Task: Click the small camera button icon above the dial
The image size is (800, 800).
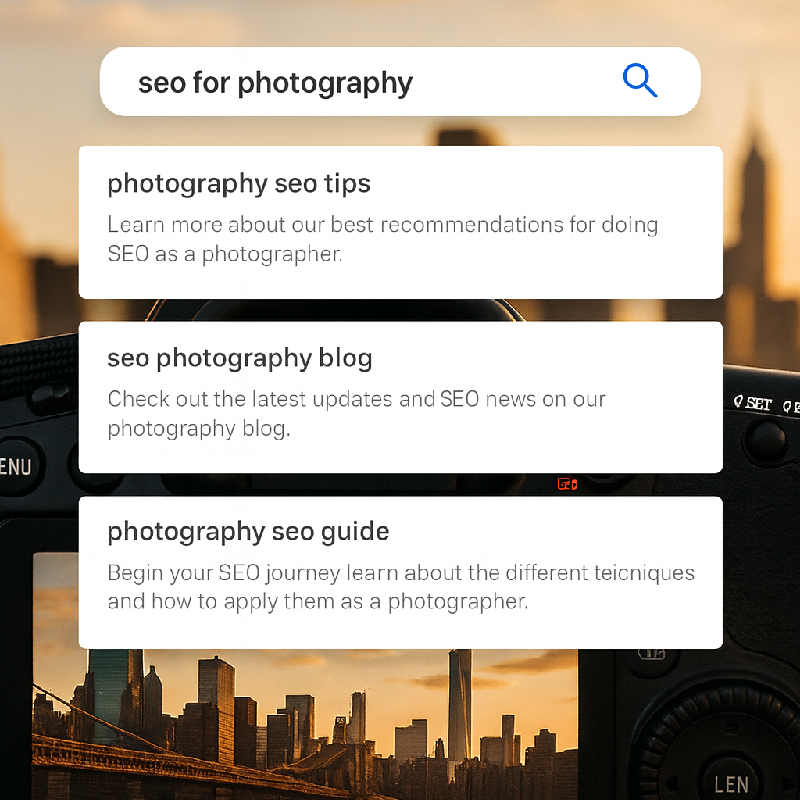Action: (x=653, y=654)
